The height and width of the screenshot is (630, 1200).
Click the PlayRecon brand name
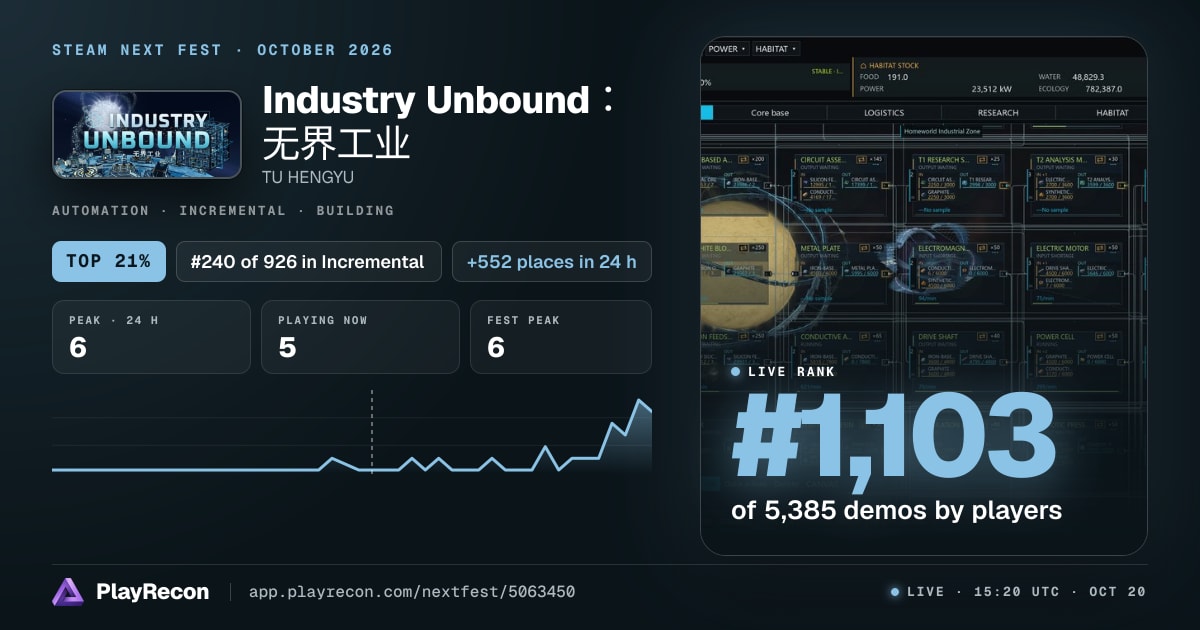pos(152,592)
